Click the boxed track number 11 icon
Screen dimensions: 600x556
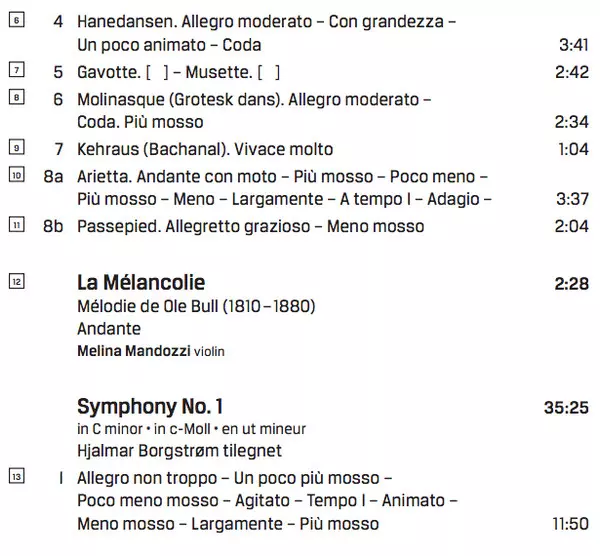click(14, 225)
